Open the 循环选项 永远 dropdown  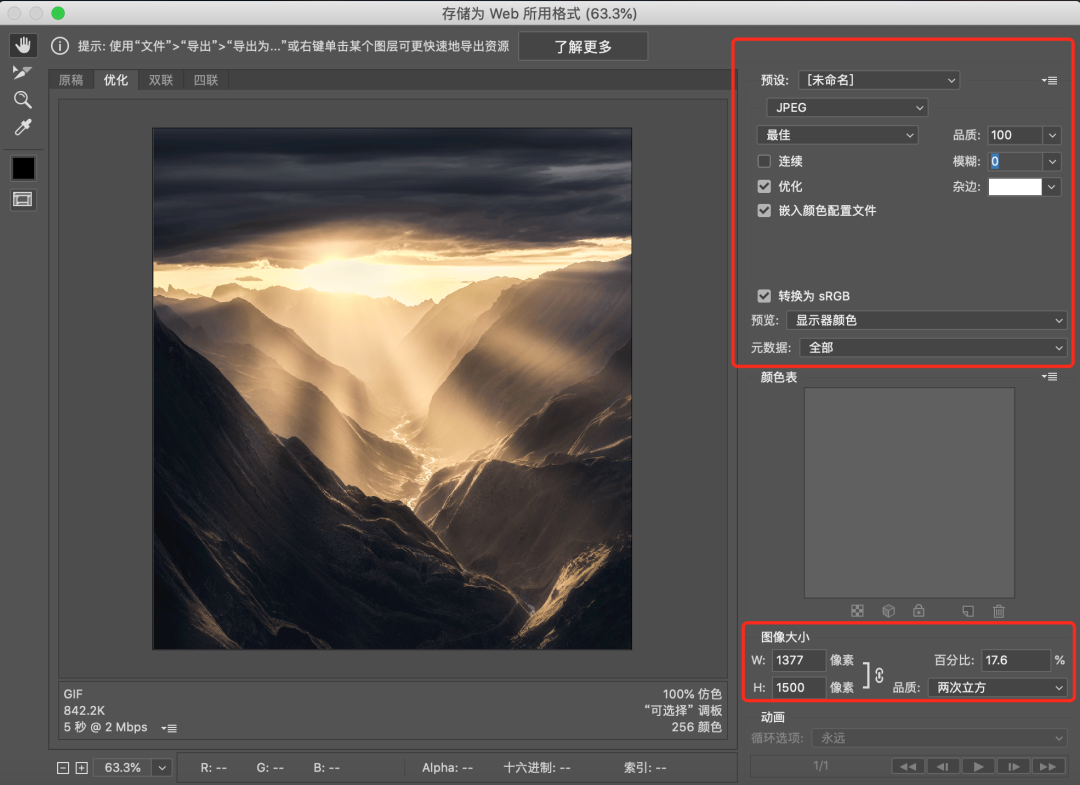pos(939,738)
